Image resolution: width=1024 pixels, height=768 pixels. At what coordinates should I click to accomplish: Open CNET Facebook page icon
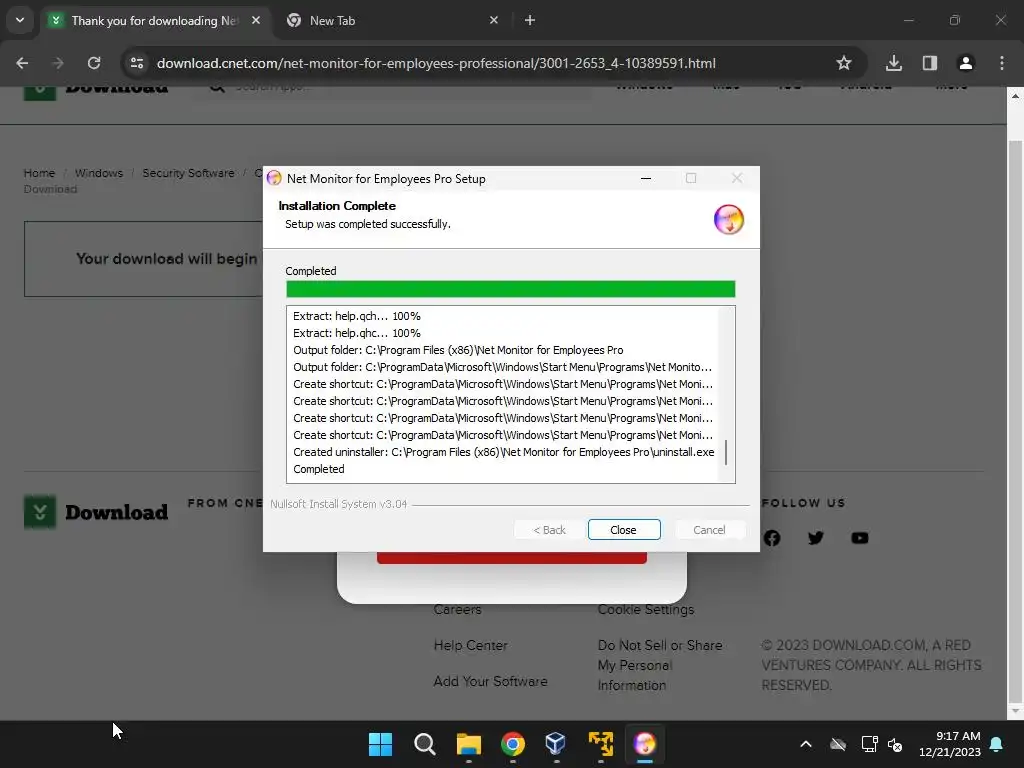click(x=772, y=538)
